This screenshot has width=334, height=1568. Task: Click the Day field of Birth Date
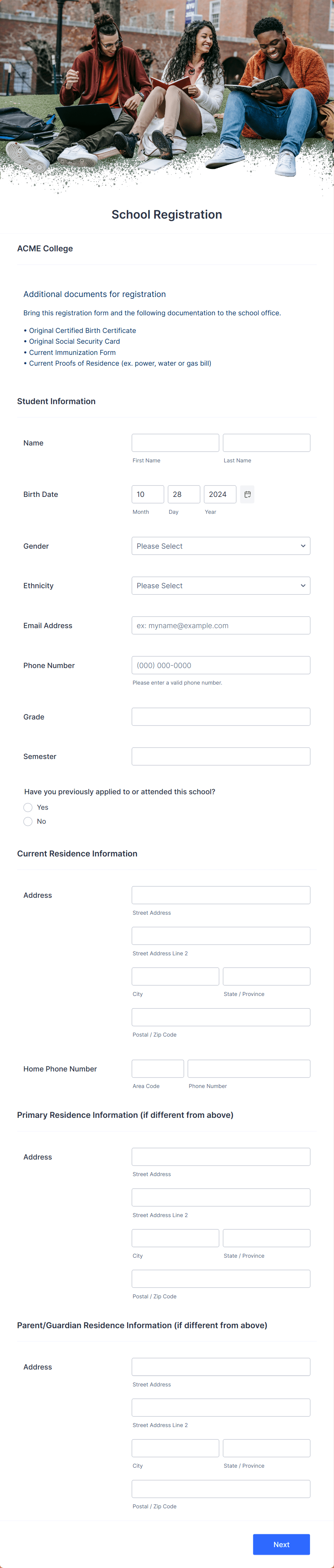pyautogui.click(x=184, y=494)
